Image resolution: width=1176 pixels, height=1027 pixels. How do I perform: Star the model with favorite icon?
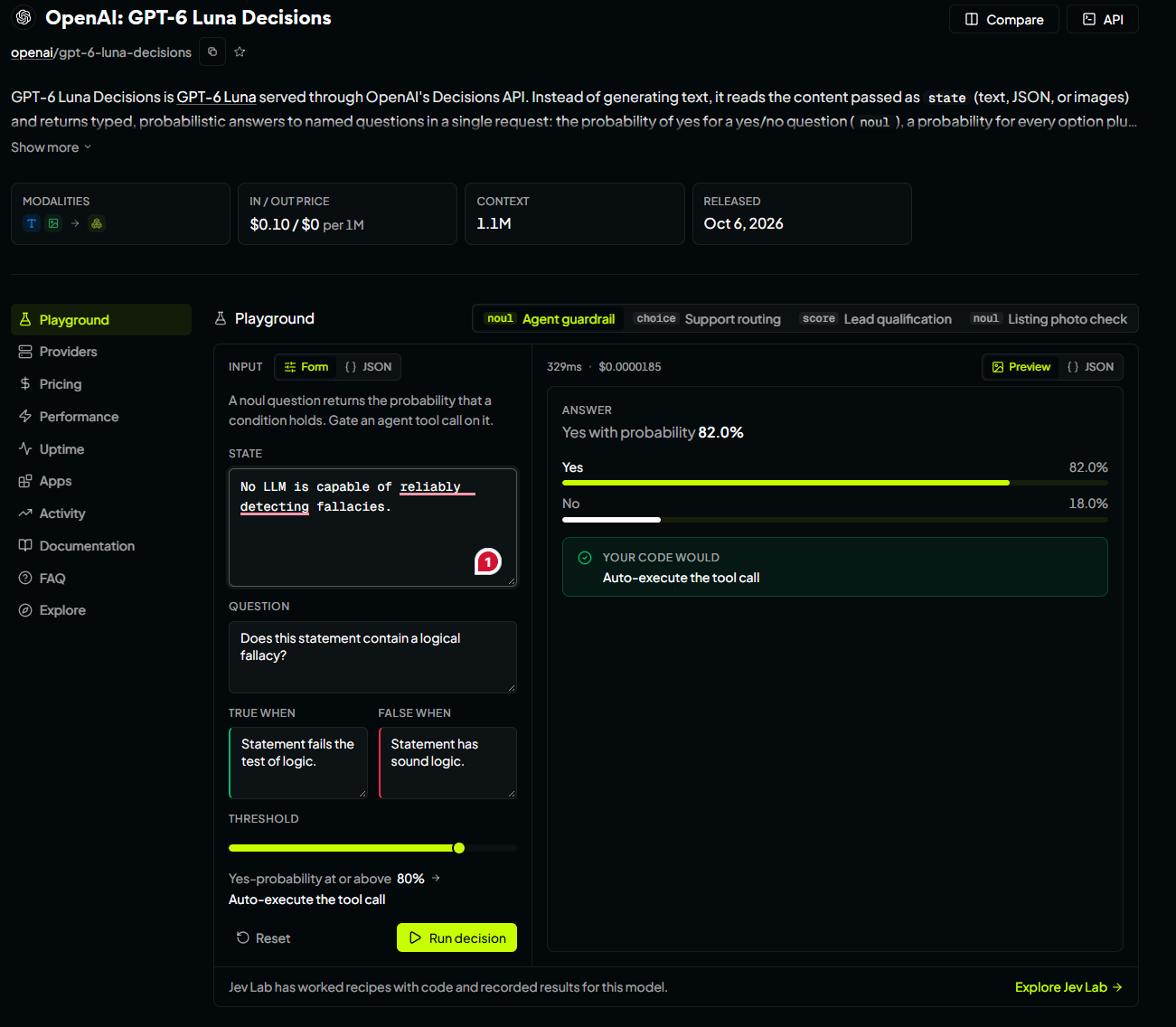[x=240, y=52]
